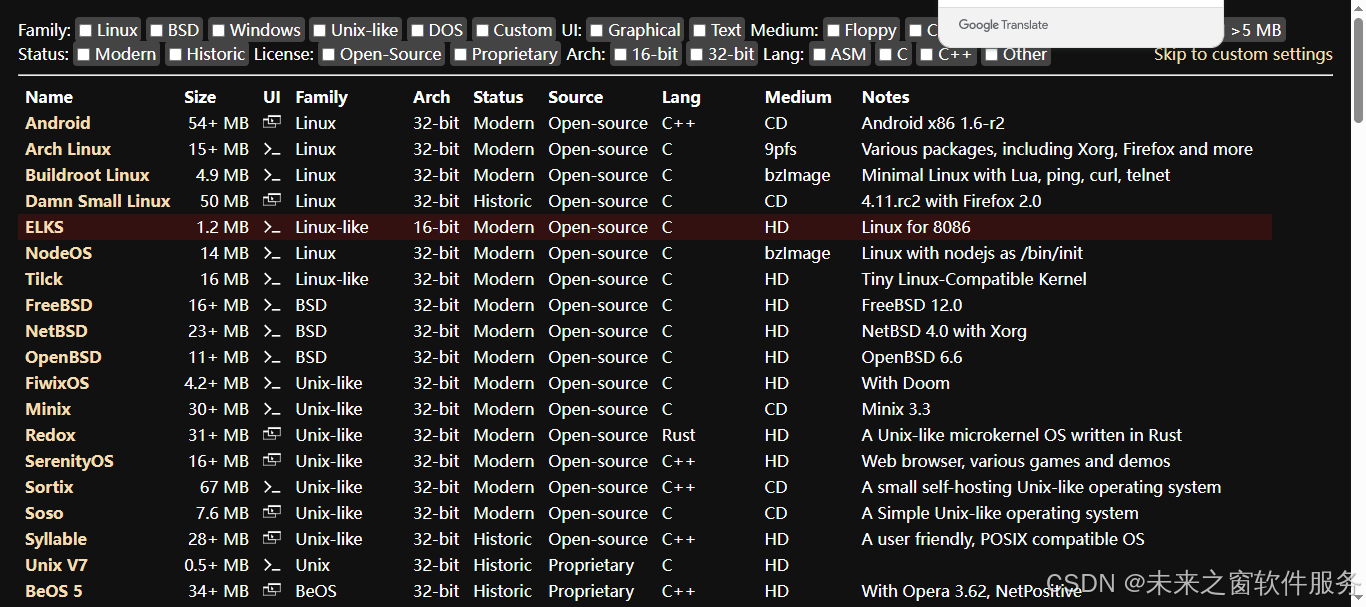This screenshot has height=607, width=1366.
Task: Click the terminal UI icon in the FreeBSD row
Action: point(271,305)
